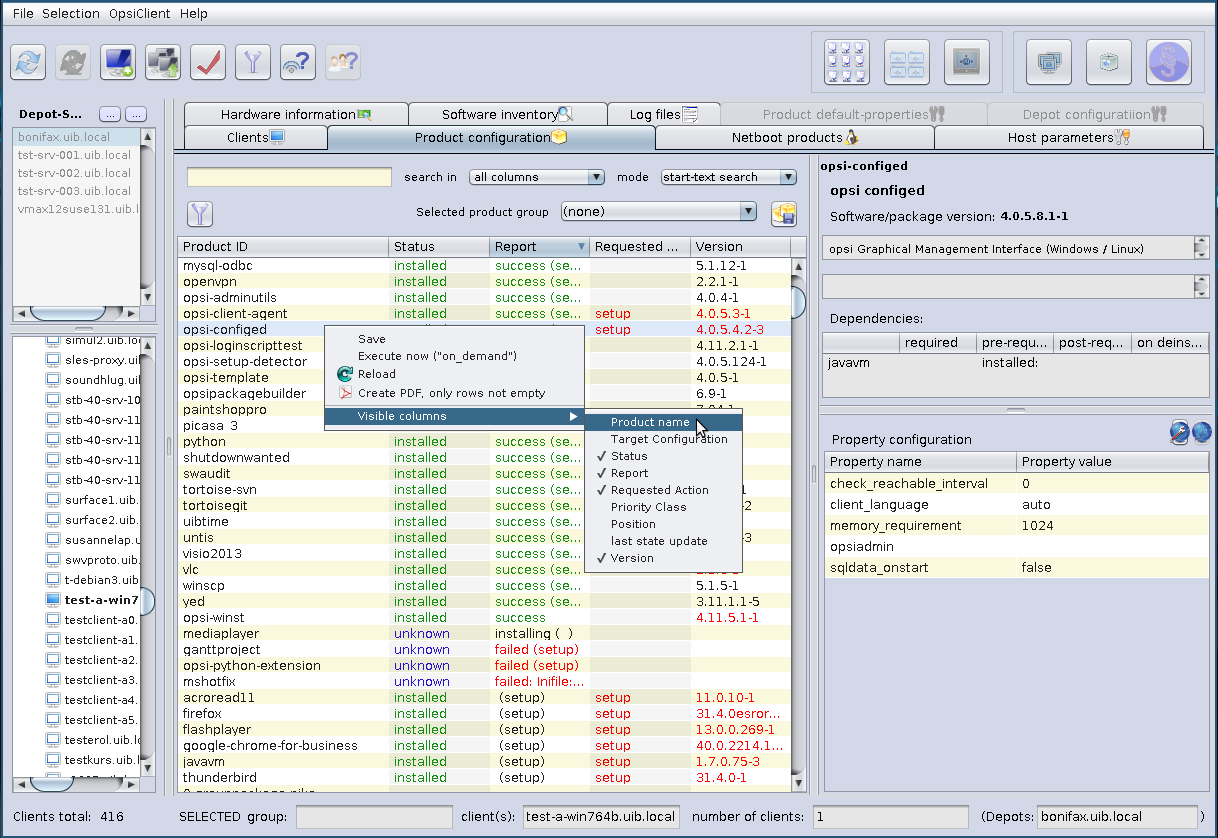Click the test-a-win7 client monitor icon
This screenshot has width=1218, height=838.
(x=53, y=600)
